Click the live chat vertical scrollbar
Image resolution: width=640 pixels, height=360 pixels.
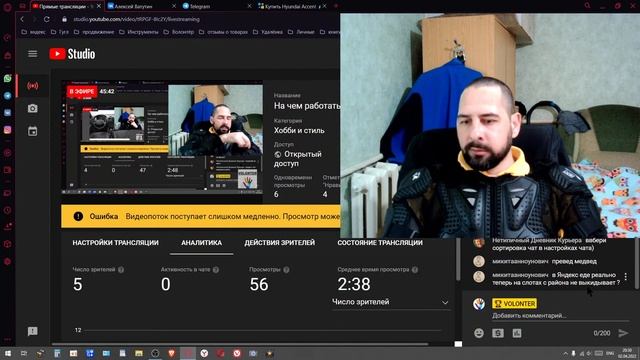pyautogui.click(x=638, y=263)
